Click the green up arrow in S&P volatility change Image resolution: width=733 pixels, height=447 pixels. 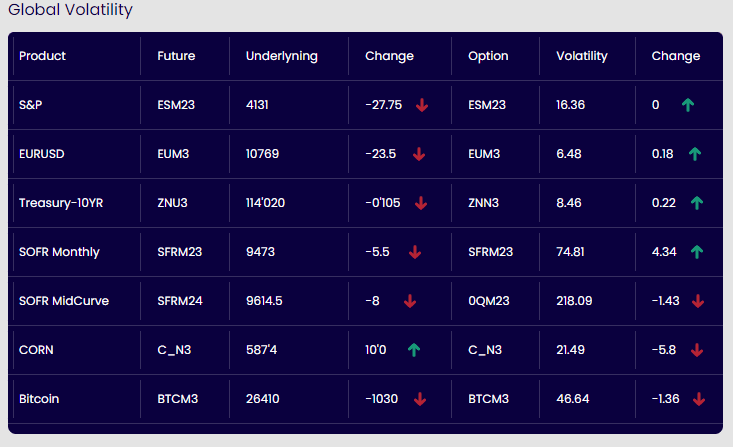coord(687,105)
